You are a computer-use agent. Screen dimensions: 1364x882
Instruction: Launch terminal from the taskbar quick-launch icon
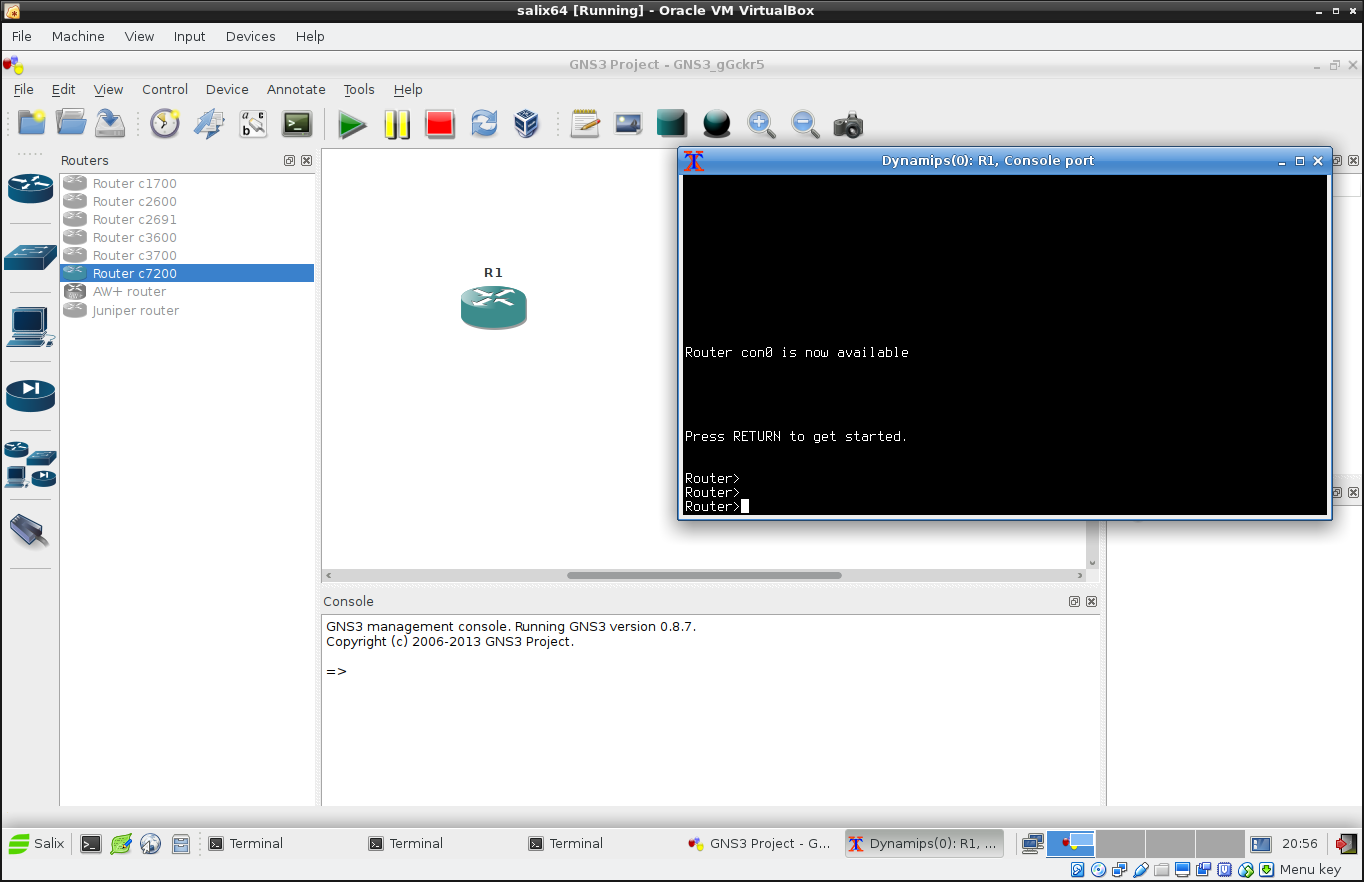point(91,843)
